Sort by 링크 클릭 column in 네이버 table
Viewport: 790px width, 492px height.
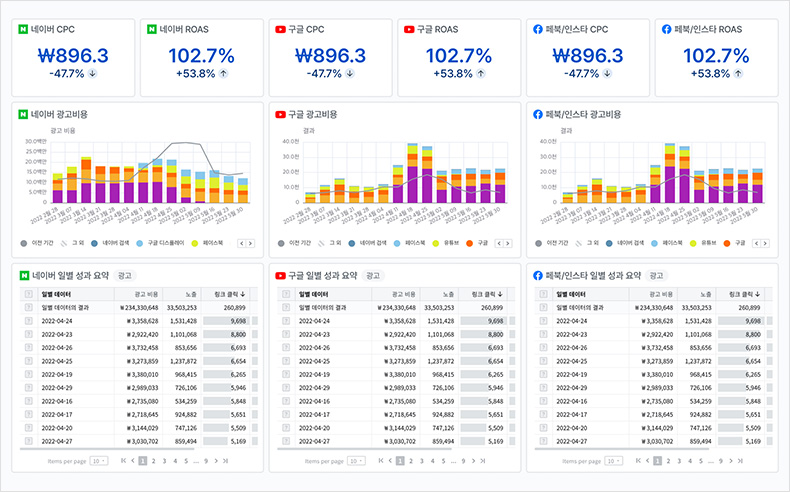pos(225,294)
